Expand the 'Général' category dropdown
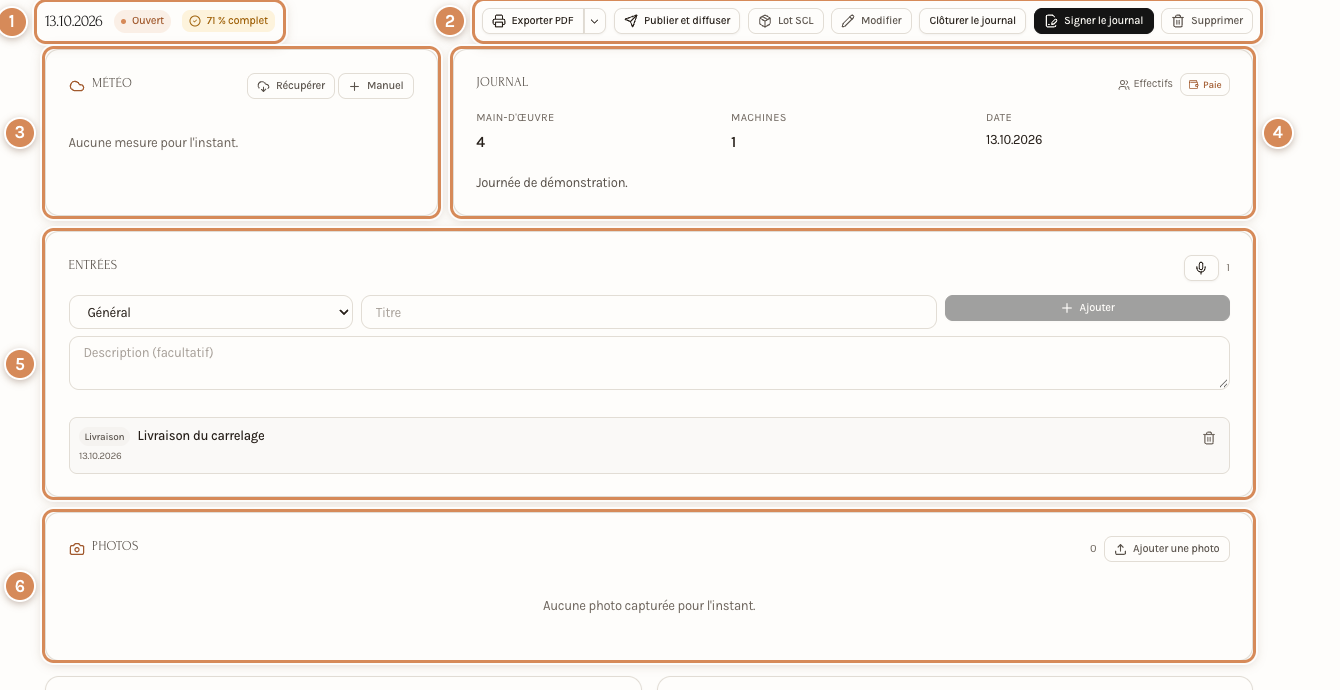1340x690 pixels. [211, 312]
